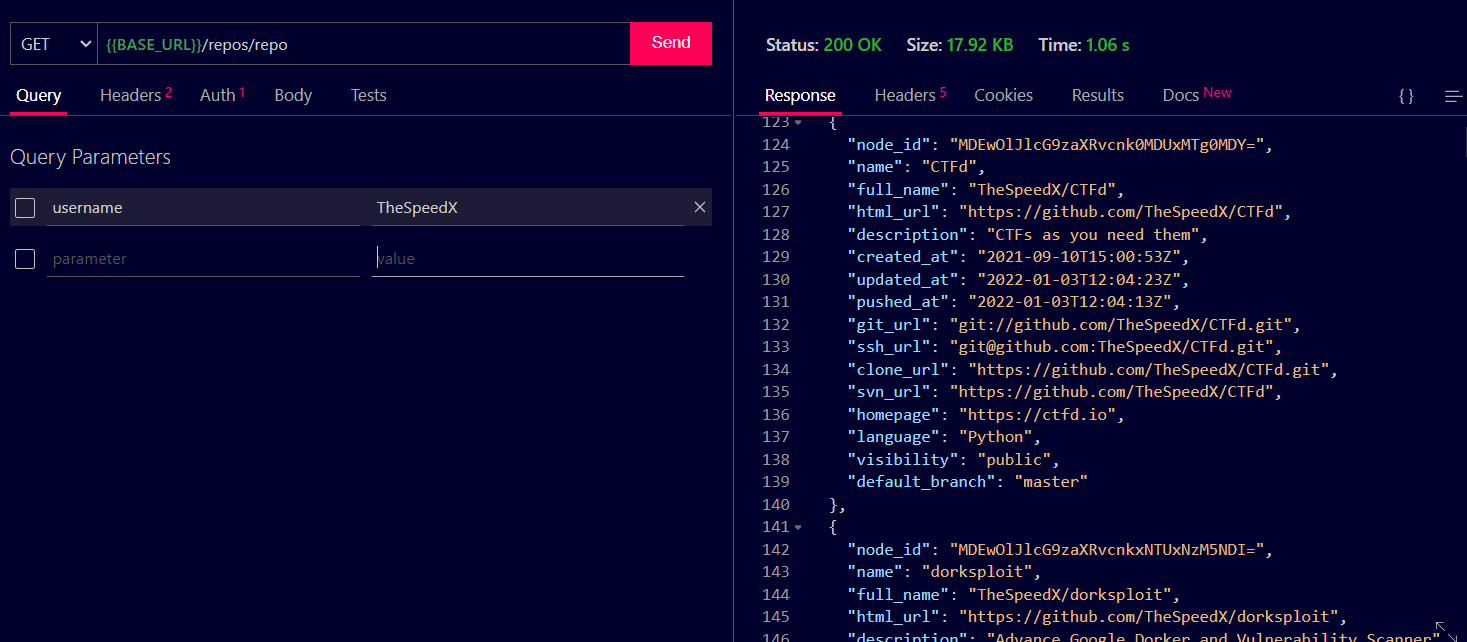Viewport: 1467px width, 642px height.
Task: Send the request
Action: pyautogui.click(x=671, y=43)
